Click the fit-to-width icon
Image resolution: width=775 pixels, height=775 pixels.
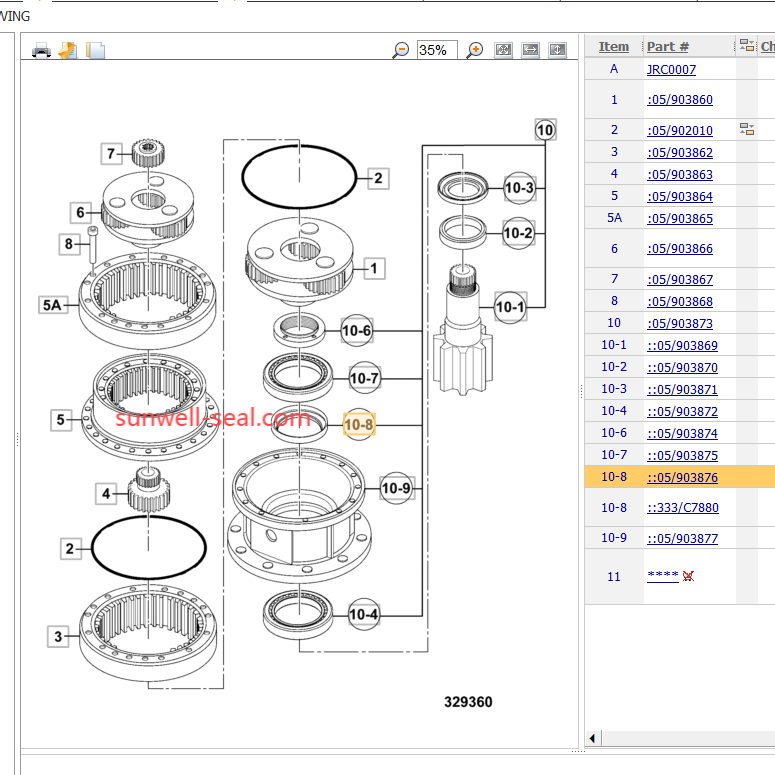coord(530,50)
